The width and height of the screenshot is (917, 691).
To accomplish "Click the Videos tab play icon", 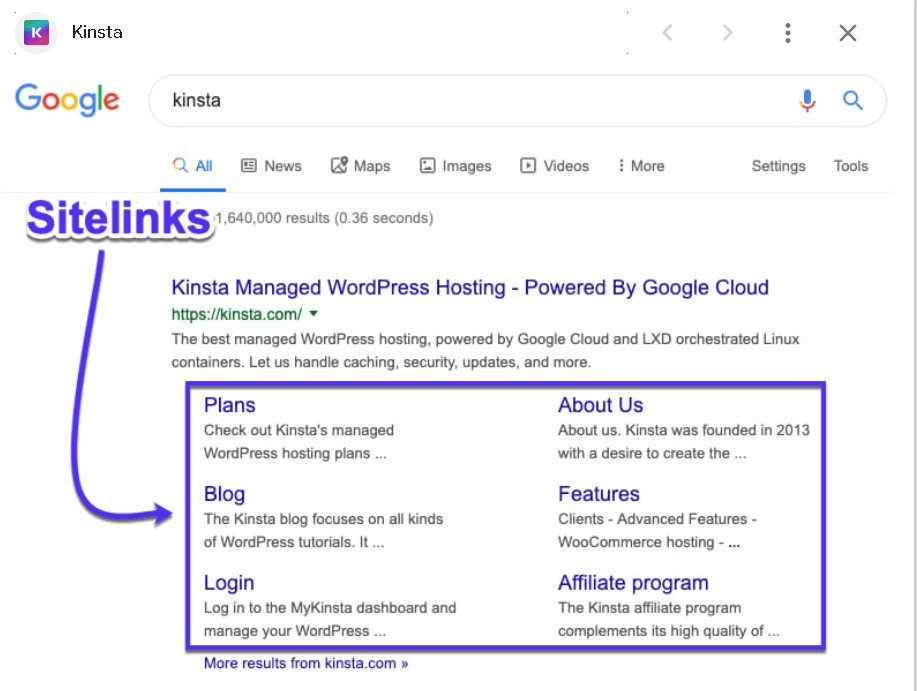I will [x=528, y=166].
